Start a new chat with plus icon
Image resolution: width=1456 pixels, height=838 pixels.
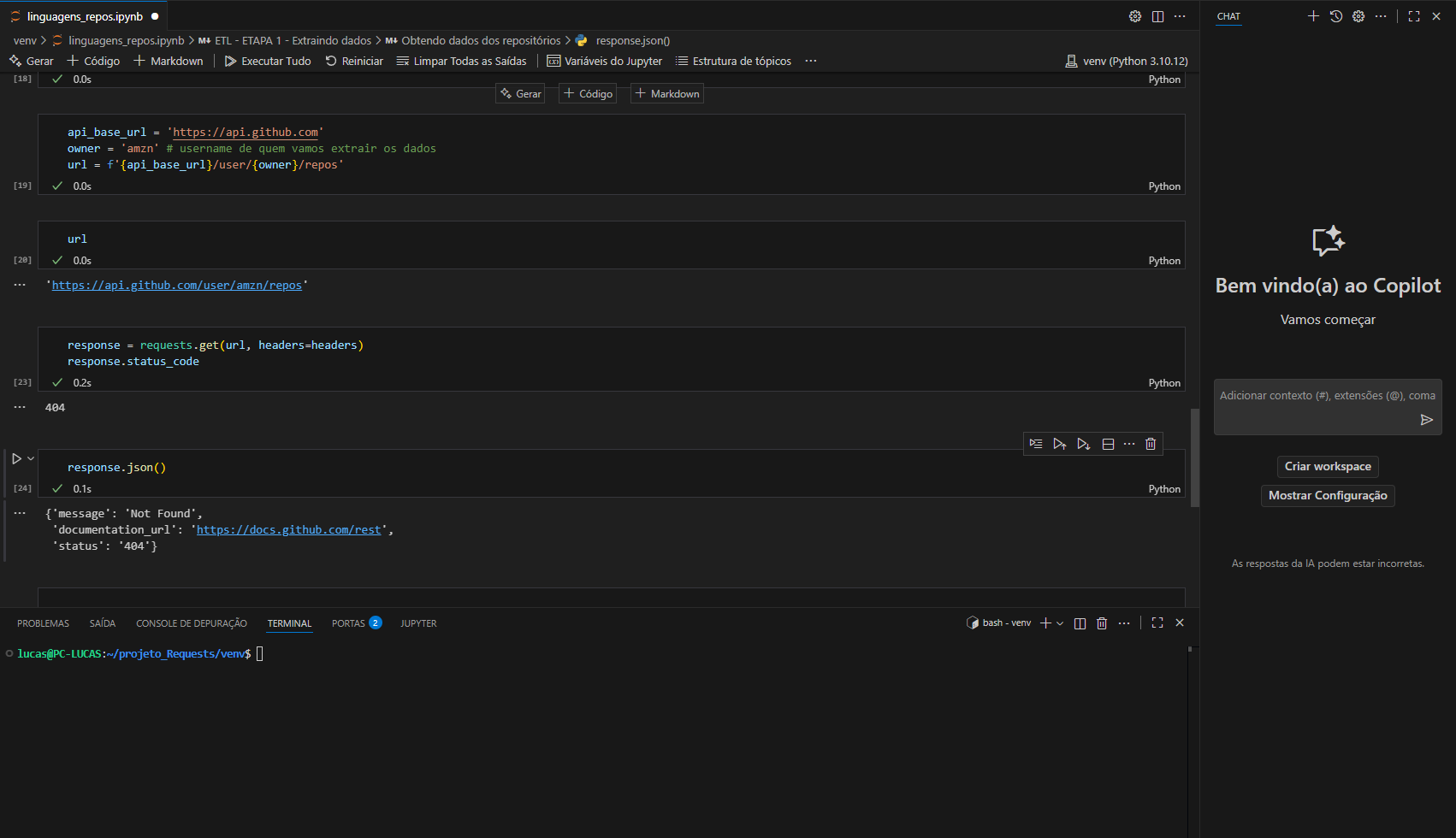click(x=1314, y=16)
